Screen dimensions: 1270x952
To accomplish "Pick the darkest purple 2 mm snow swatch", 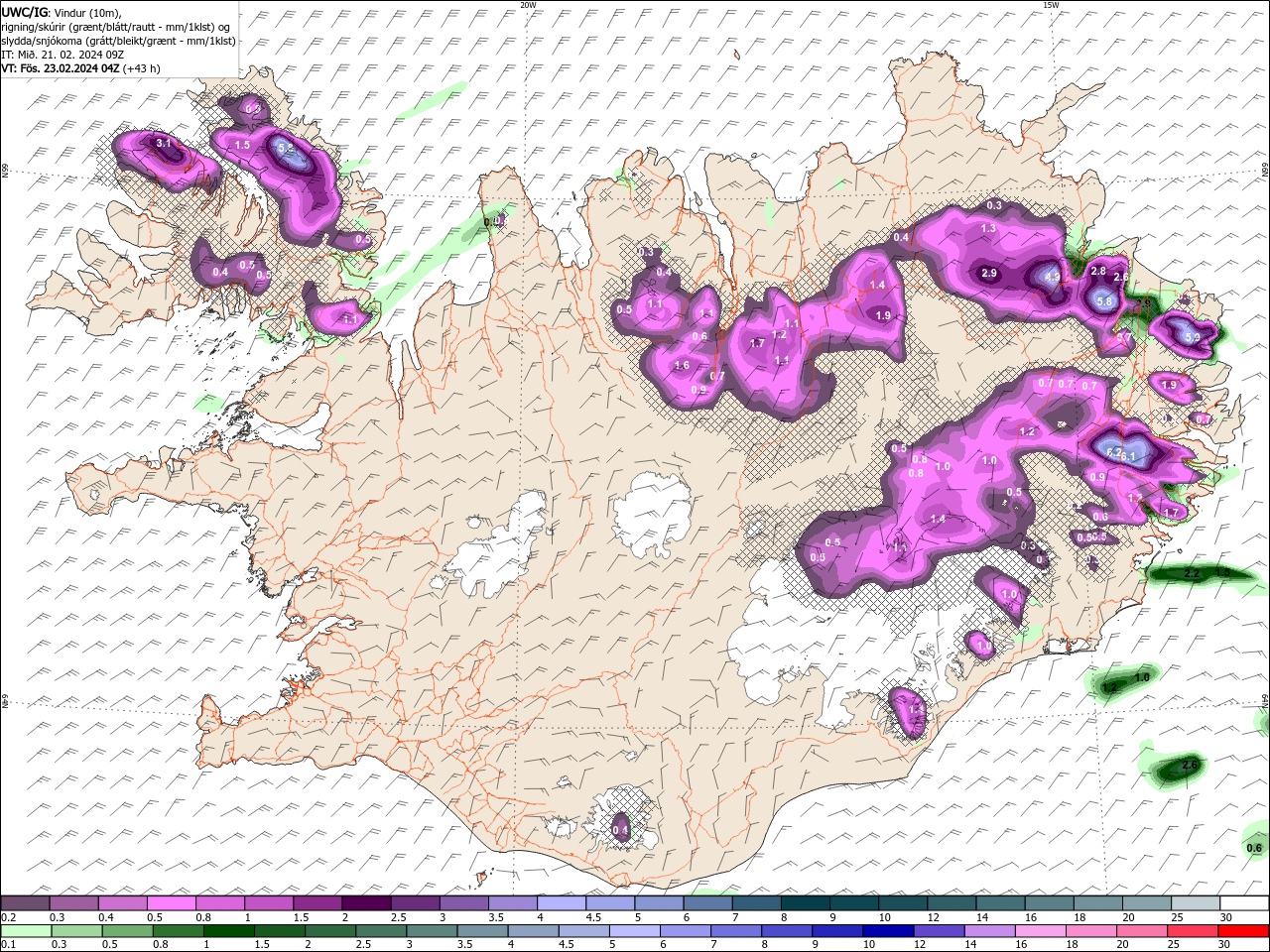I will pos(365,903).
